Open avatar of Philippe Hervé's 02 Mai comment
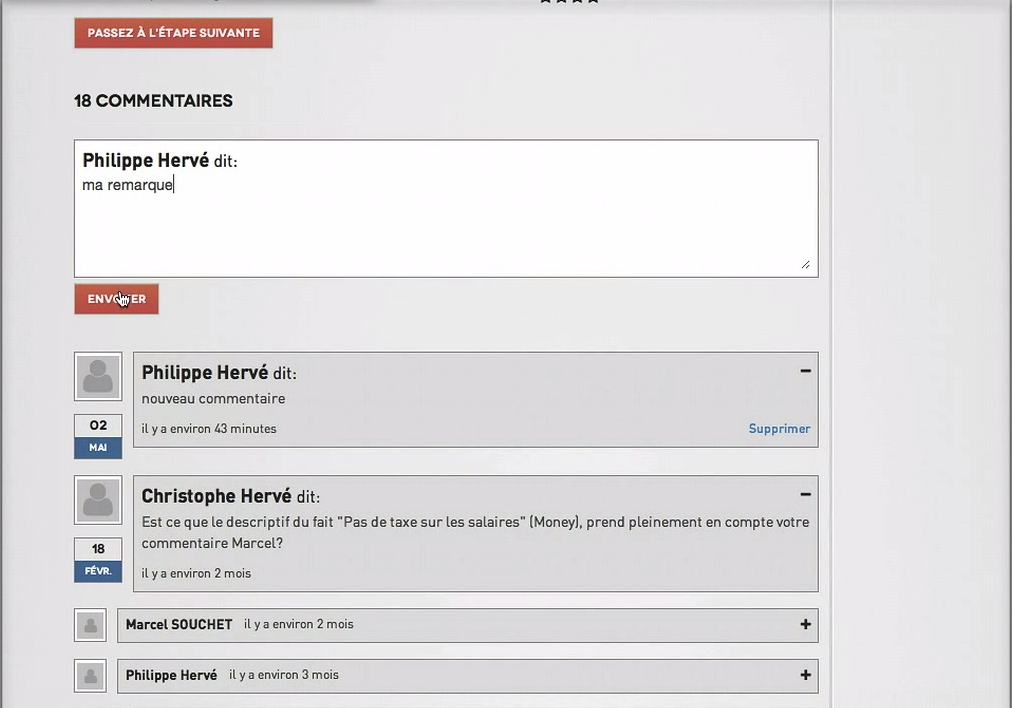The width and height of the screenshot is (1012, 708). 98,376
